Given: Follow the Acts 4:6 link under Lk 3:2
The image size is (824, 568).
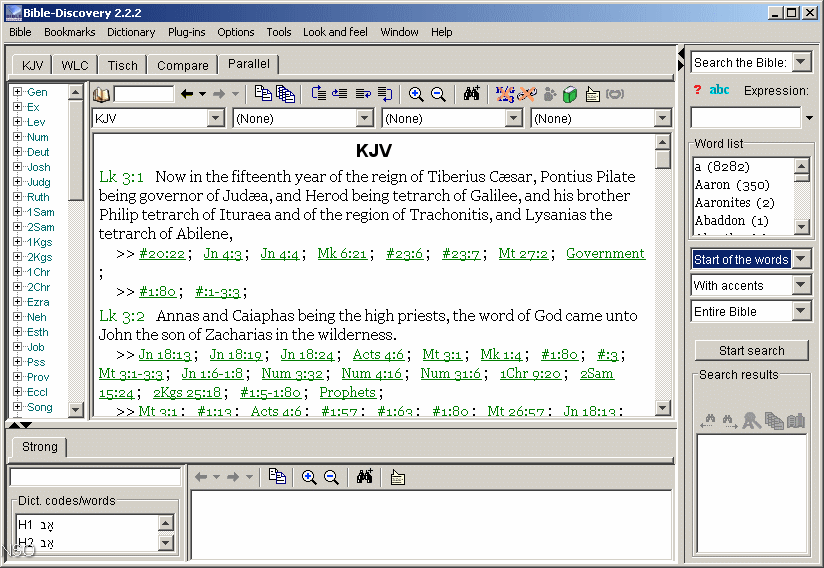Looking at the screenshot, I should (x=378, y=355).
